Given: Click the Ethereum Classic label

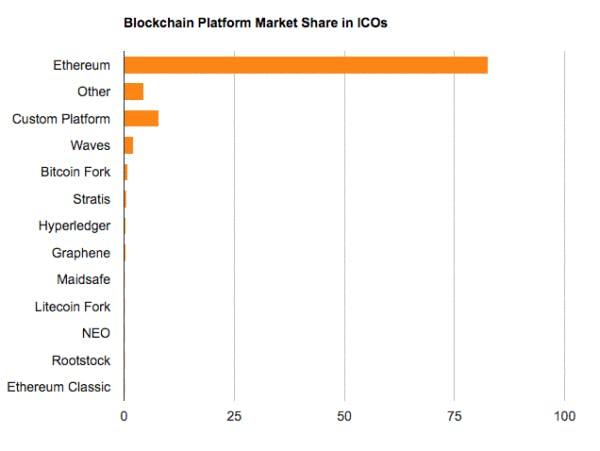Looking at the screenshot, I should coord(59,387).
